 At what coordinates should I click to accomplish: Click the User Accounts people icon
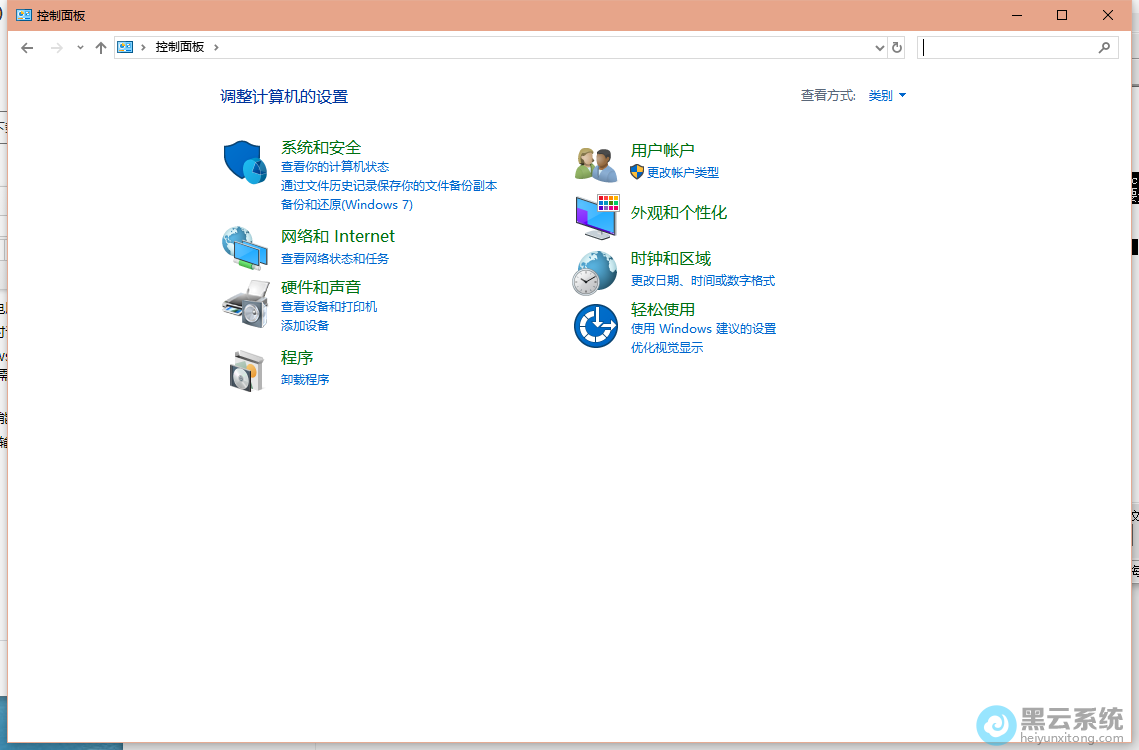click(x=597, y=163)
